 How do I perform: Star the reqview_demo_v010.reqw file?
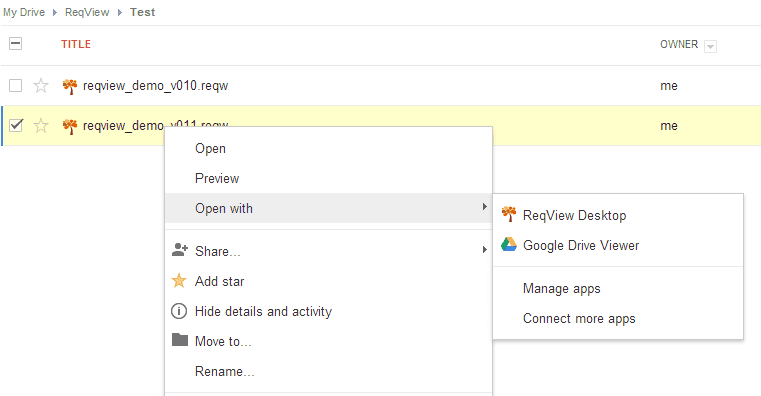coord(41,86)
